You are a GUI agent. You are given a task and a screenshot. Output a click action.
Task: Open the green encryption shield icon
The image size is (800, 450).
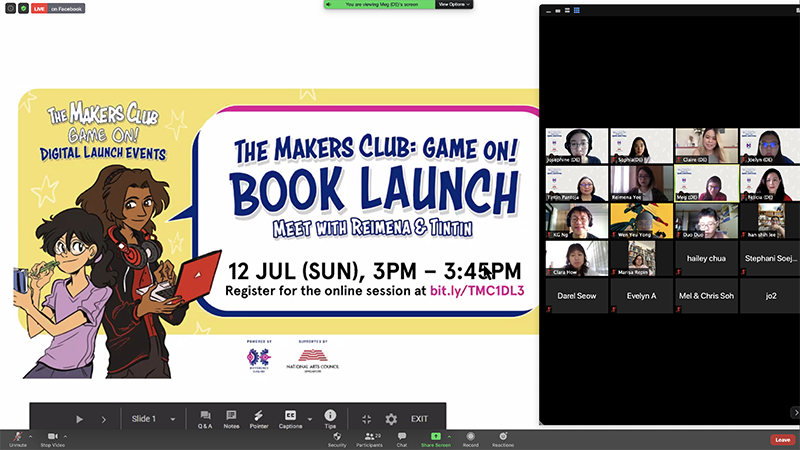23,9
